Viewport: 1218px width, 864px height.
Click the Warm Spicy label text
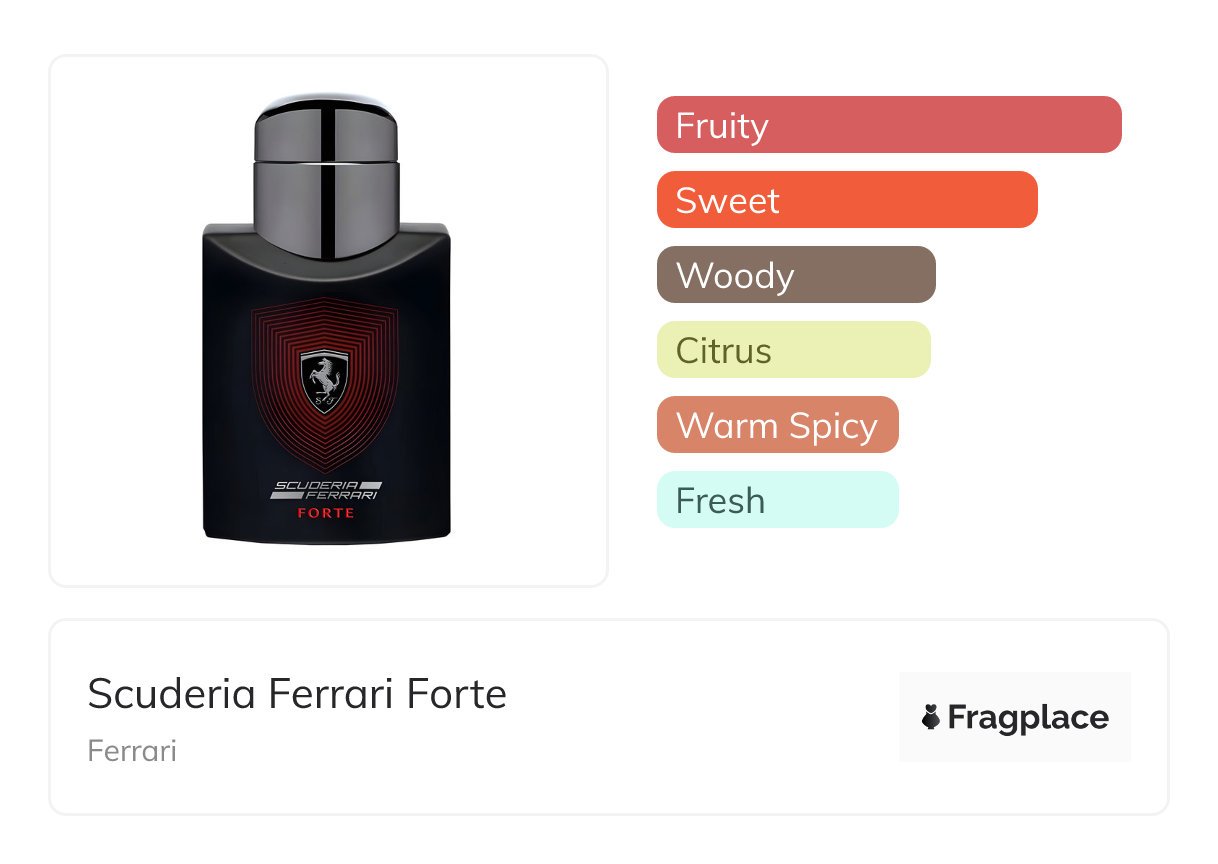click(x=777, y=426)
